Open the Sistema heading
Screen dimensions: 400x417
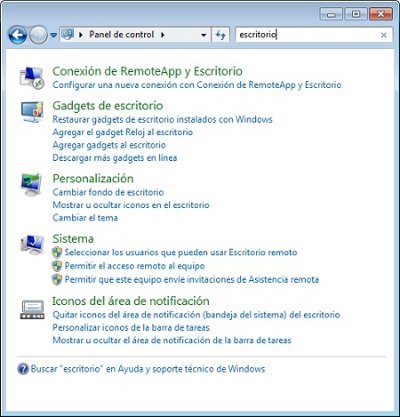73,239
